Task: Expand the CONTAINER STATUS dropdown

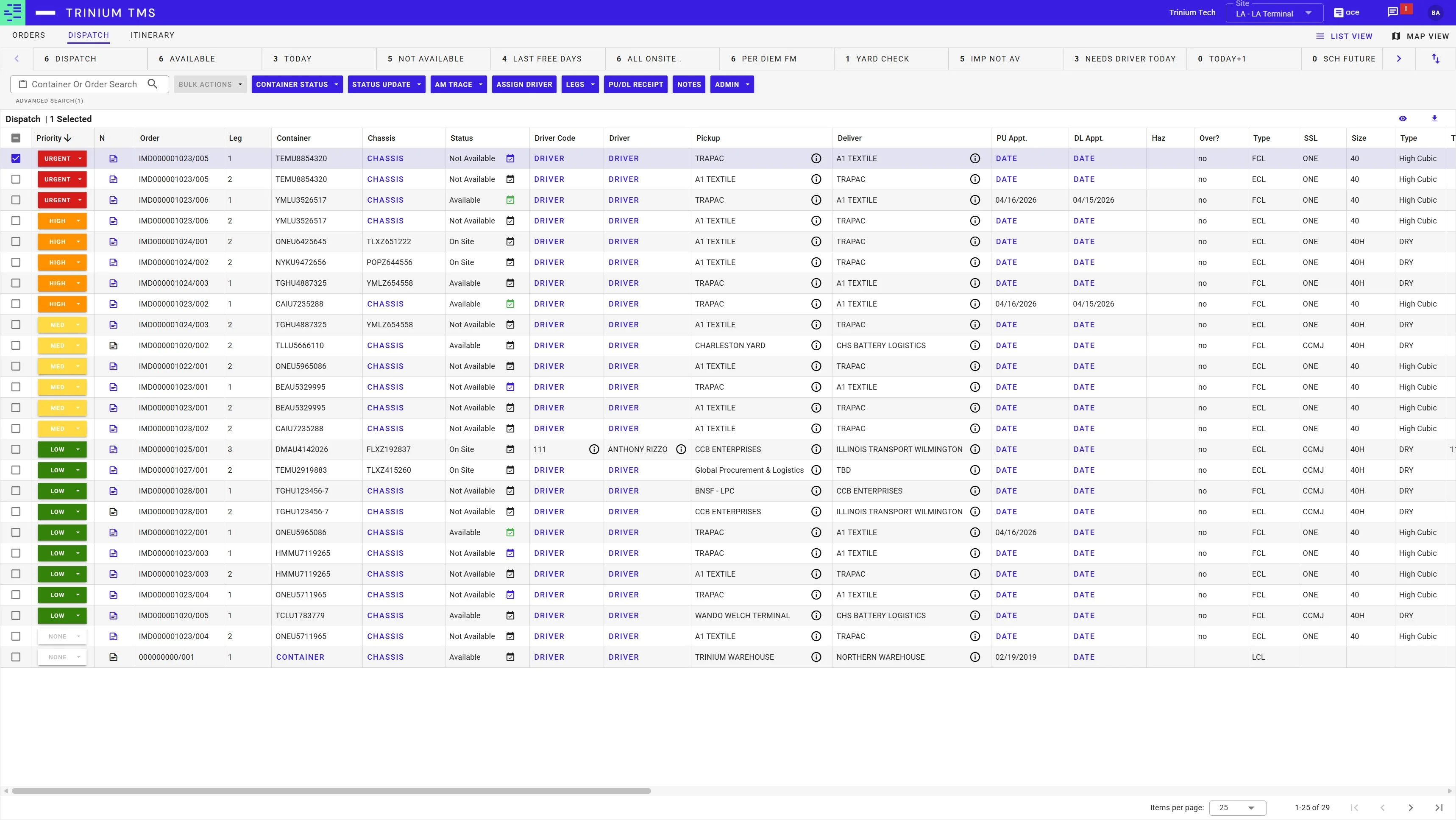Action: pos(297,84)
